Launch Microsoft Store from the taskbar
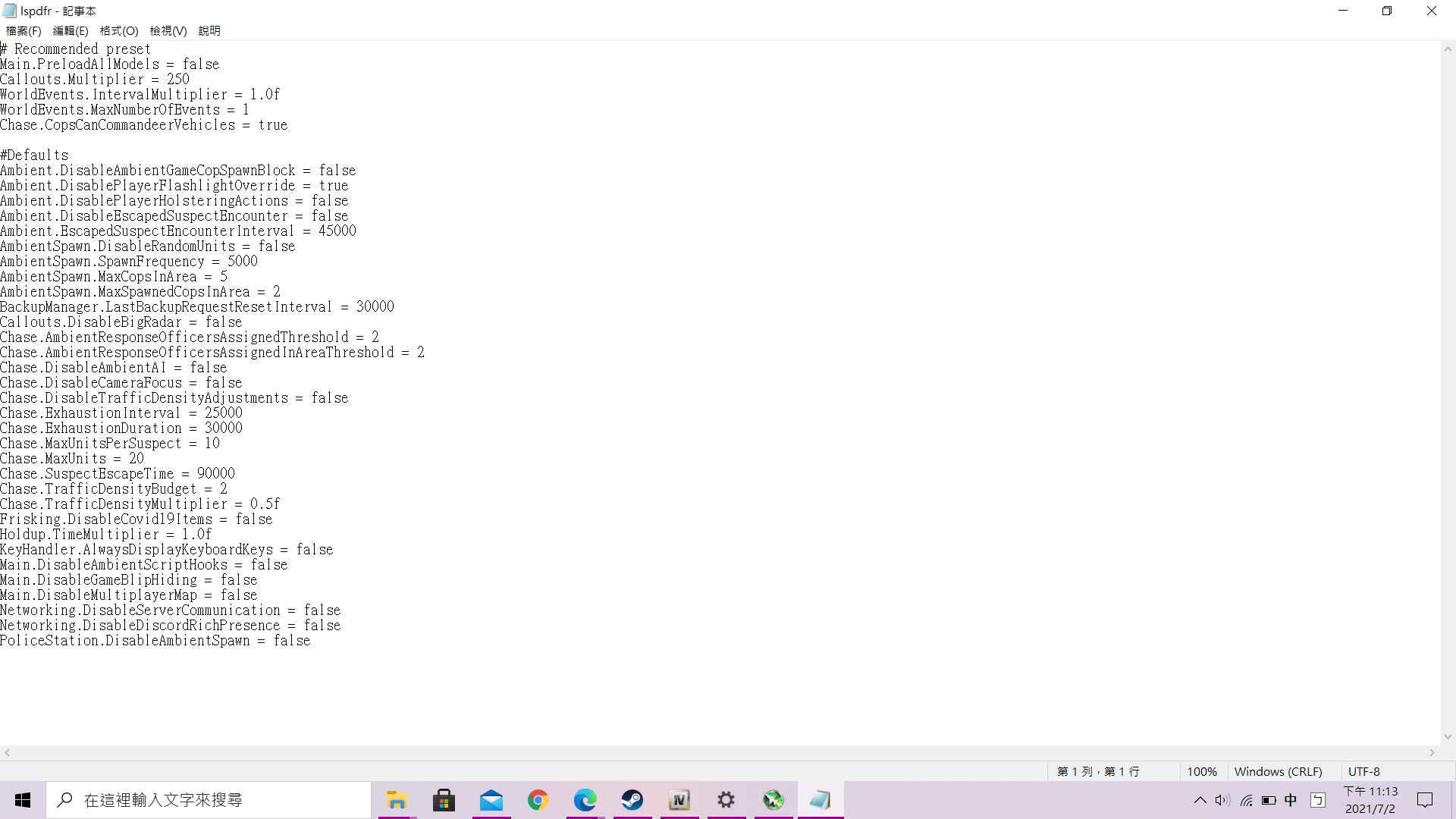Screen dimensions: 1456x819 pos(444,800)
